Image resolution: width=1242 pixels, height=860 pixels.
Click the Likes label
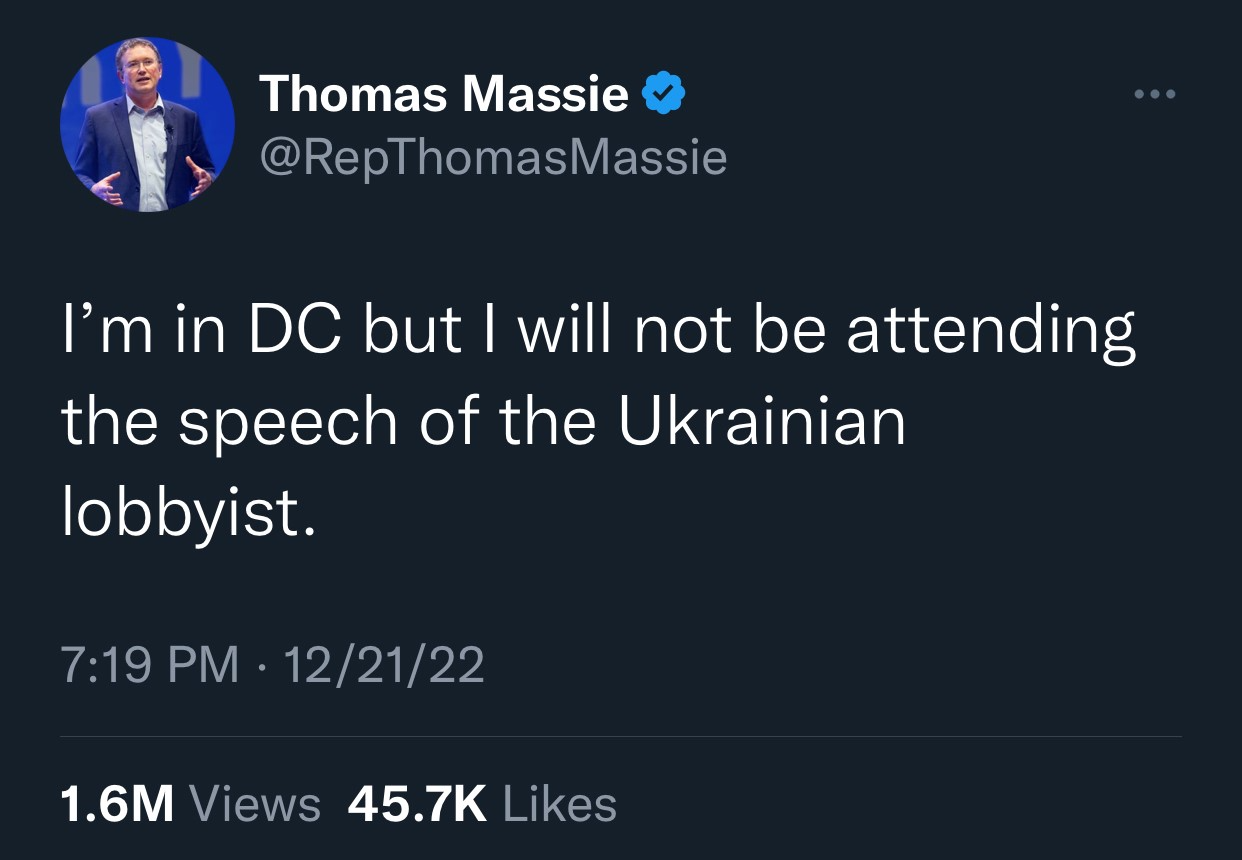[x=560, y=804]
